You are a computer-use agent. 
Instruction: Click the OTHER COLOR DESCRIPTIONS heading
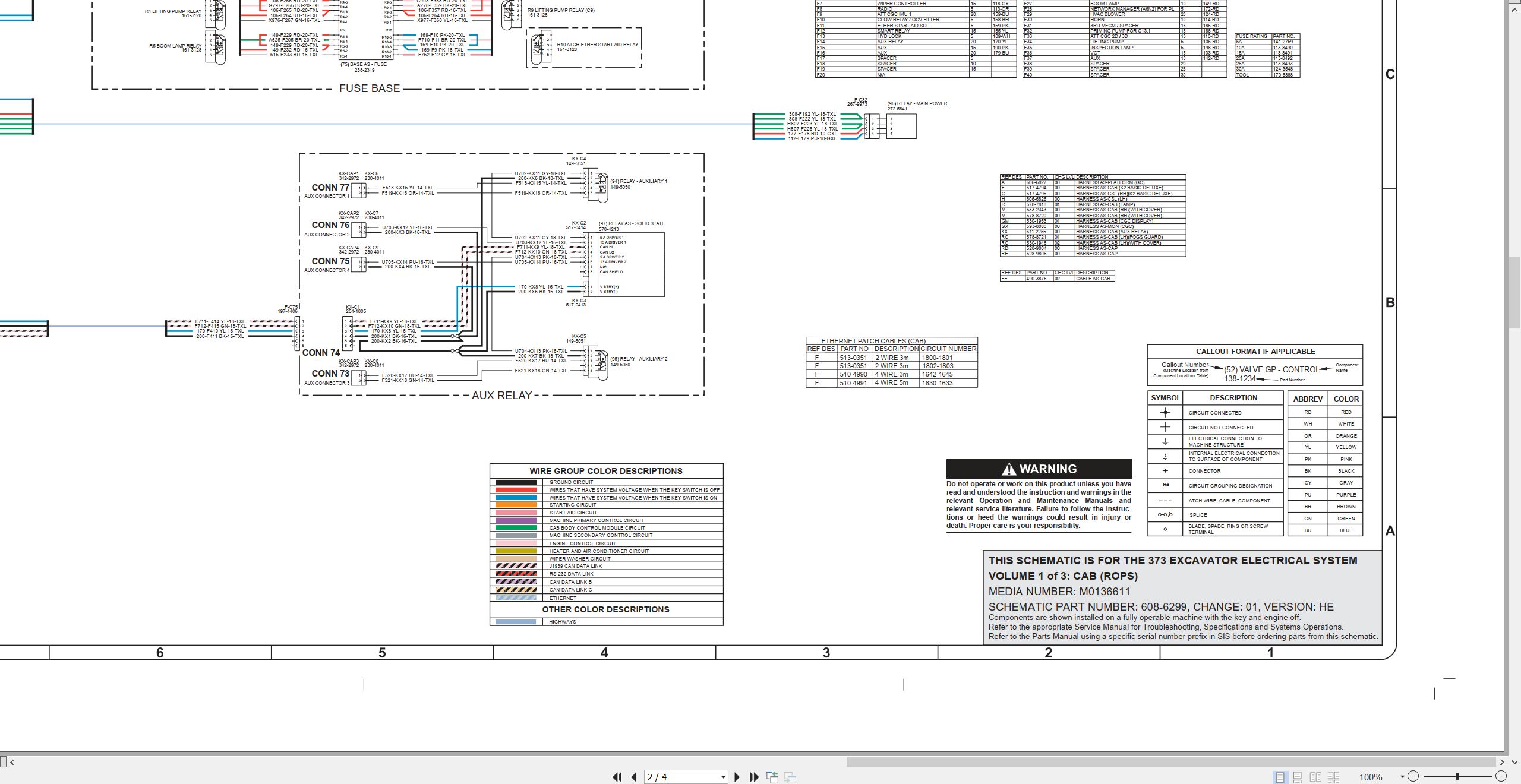point(605,609)
